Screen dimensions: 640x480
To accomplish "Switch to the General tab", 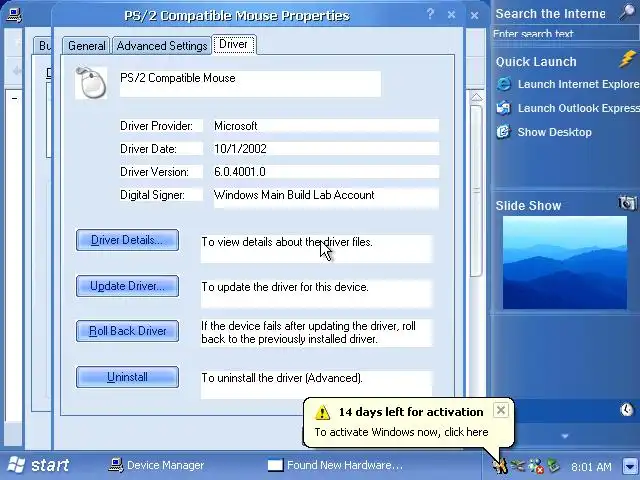I will point(87,46).
